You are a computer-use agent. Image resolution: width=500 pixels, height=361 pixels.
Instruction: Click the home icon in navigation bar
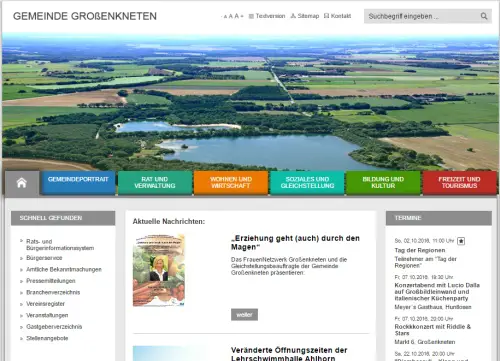point(22,183)
